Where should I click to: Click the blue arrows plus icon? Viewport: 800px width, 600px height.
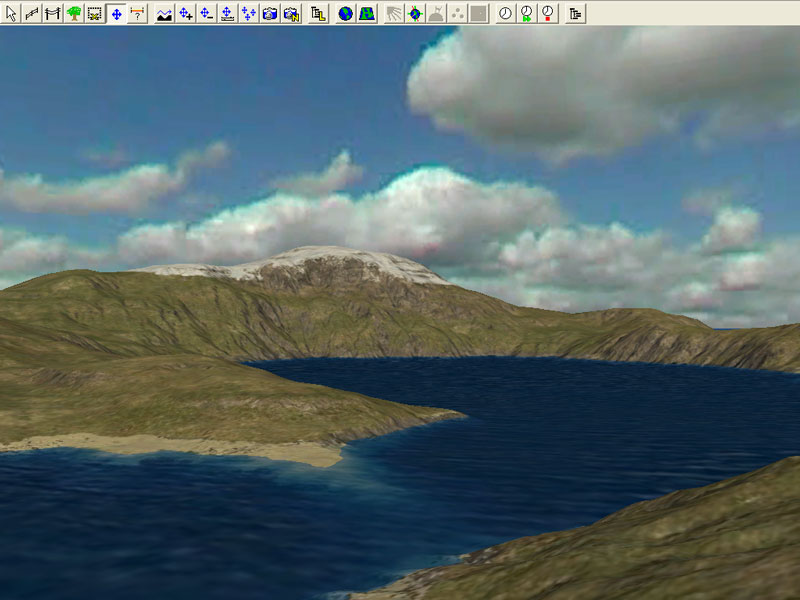(186, 13)
